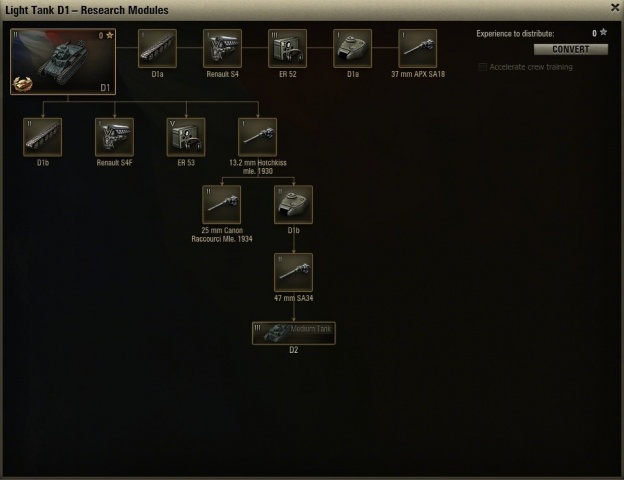The image size is (624, 480).
Task: Click the '37 mm APX SA18' label
Action: pyautogui.click(x=418, y=74)
